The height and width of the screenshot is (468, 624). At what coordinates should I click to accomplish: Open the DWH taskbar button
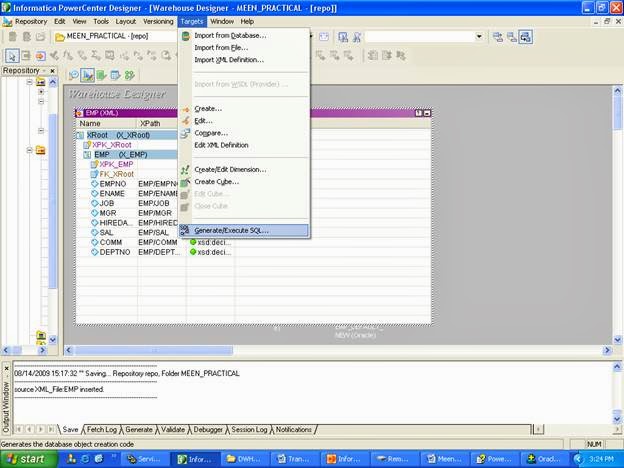coord(245,459)
